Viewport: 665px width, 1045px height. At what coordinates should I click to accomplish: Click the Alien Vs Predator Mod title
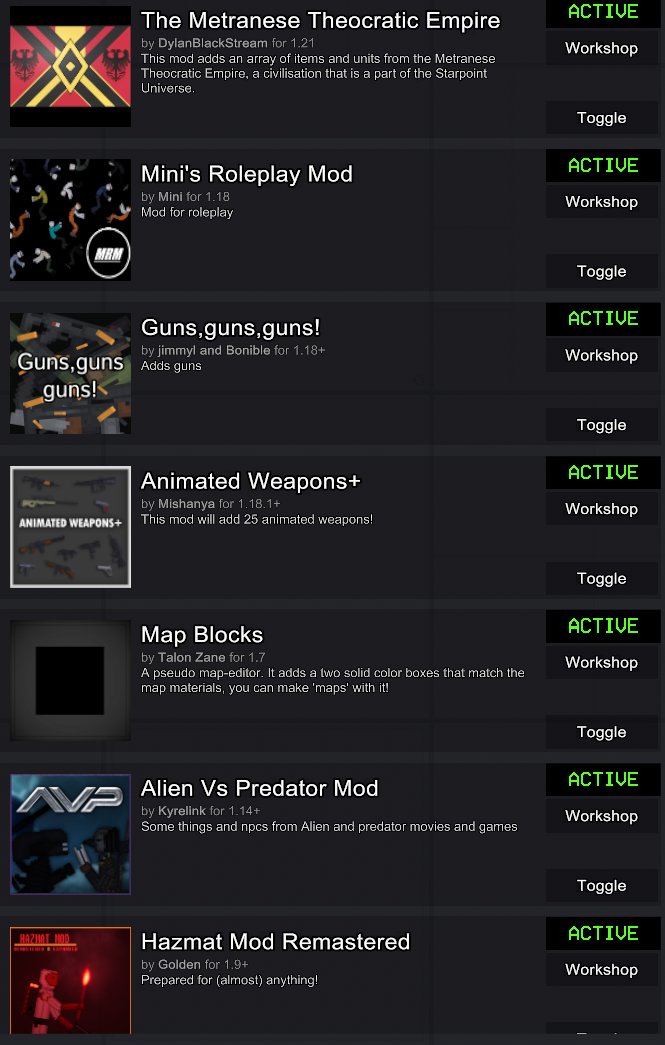[259, 788]
